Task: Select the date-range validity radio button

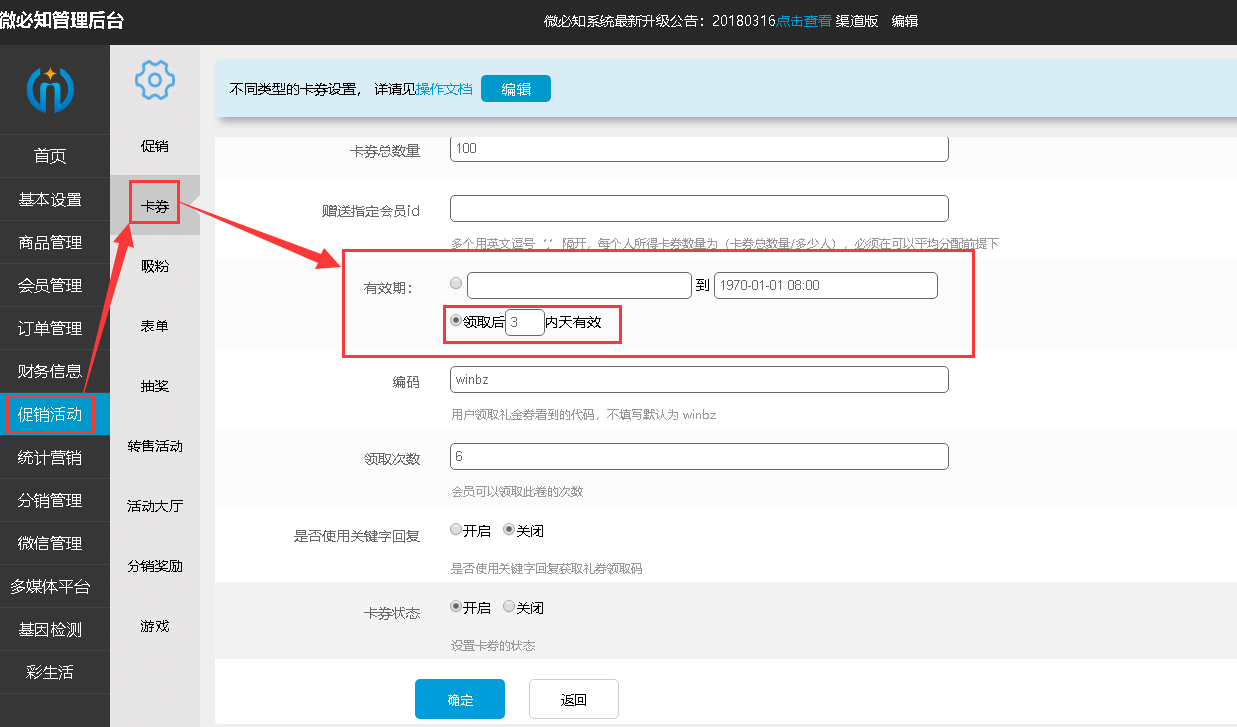Action: click(x=456, y=283)
